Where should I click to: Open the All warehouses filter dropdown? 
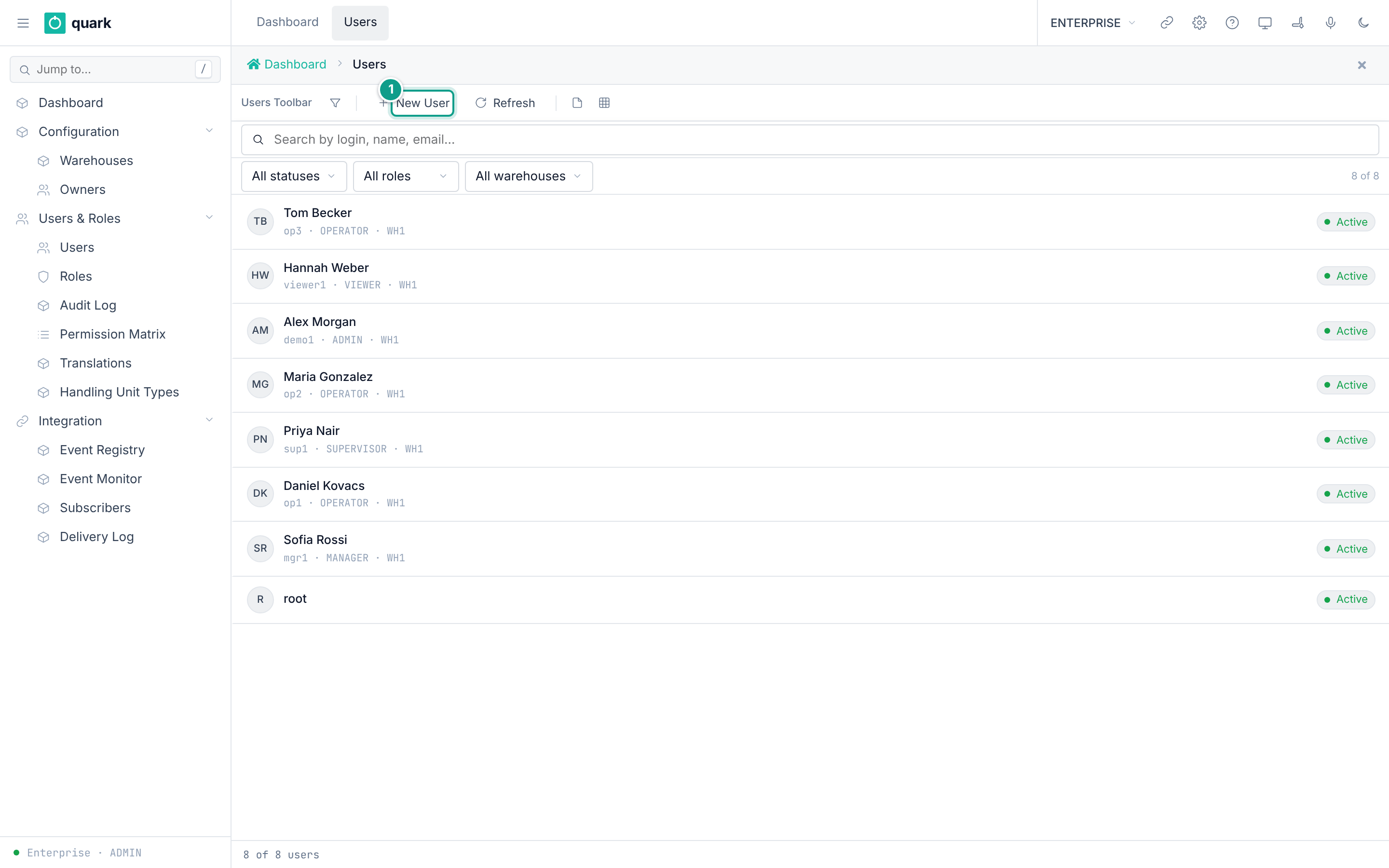coord(529,176)
